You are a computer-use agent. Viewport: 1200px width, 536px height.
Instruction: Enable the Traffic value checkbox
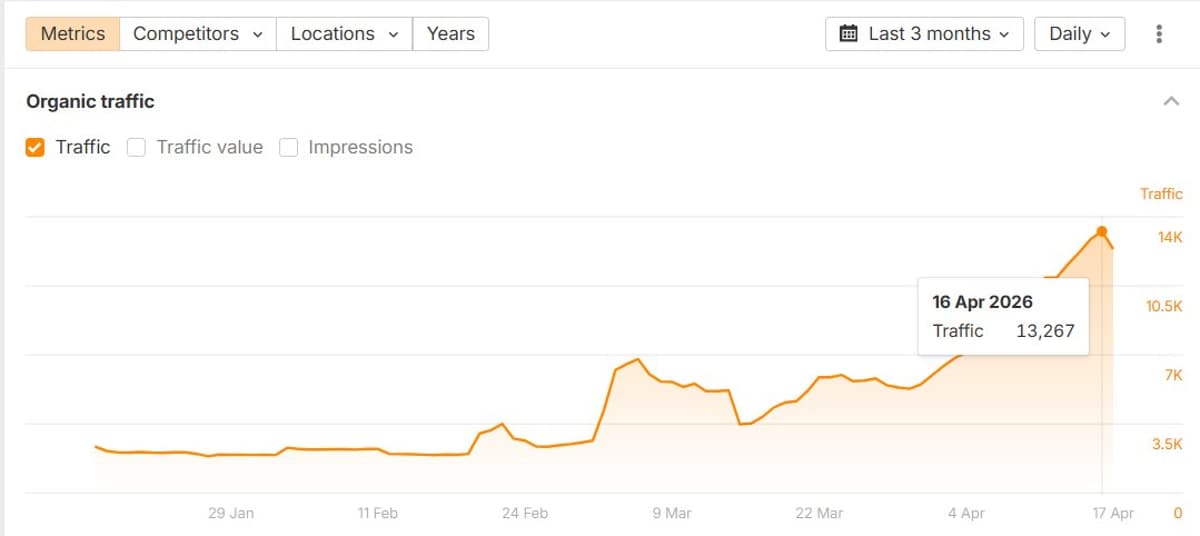click(x=137, y=148)
